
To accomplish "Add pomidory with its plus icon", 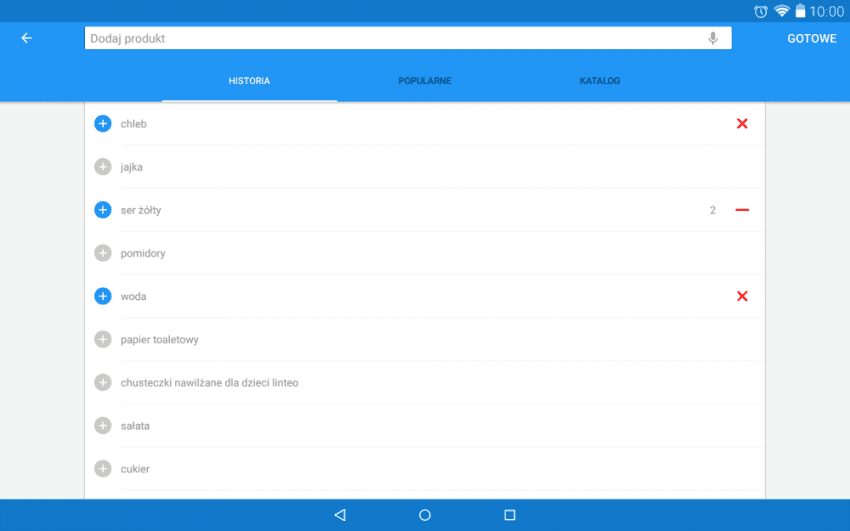I will tap(102, 253).
